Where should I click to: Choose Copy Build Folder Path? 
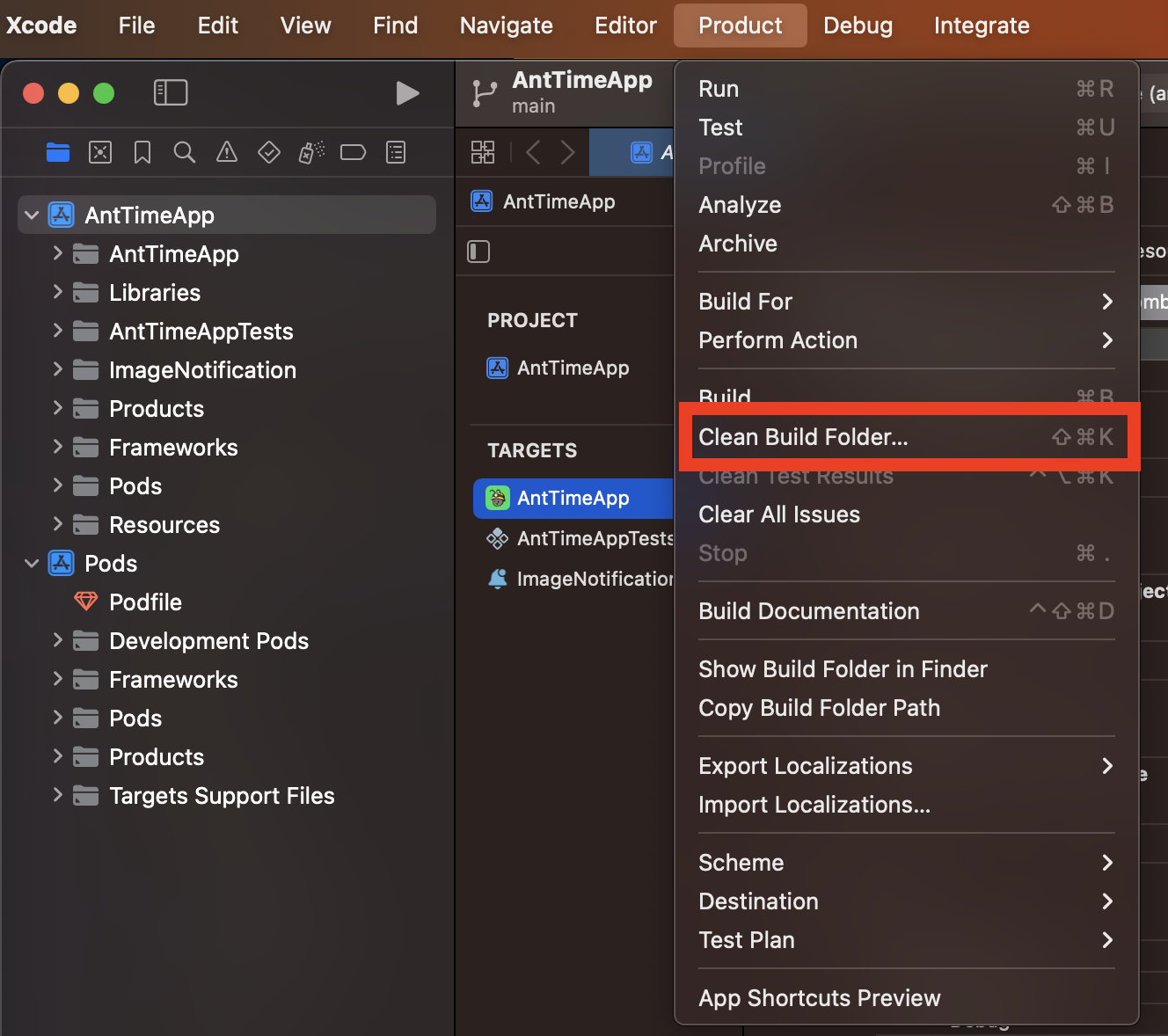point(906,708)
